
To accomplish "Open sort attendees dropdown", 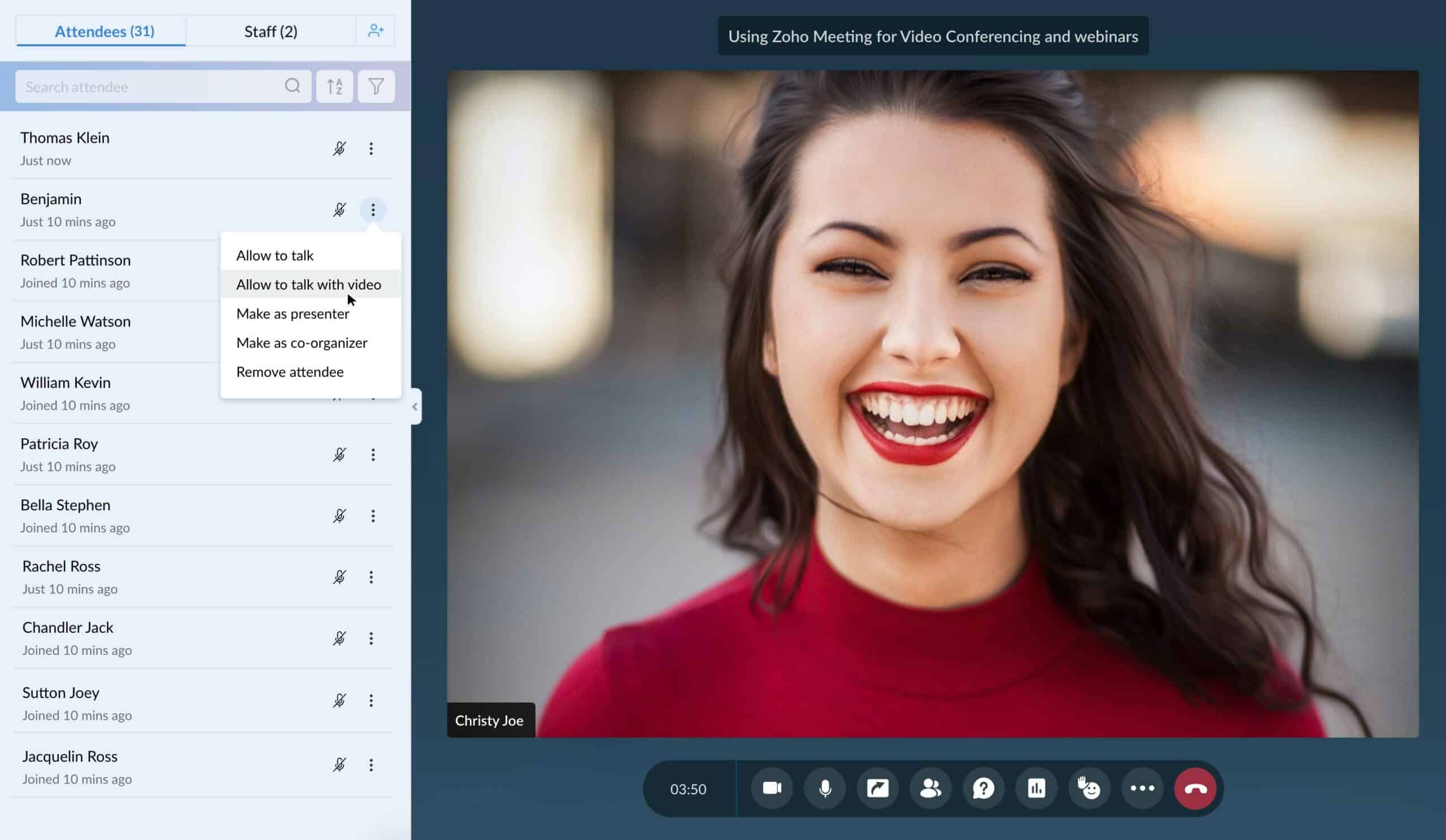I will [335, 86].
